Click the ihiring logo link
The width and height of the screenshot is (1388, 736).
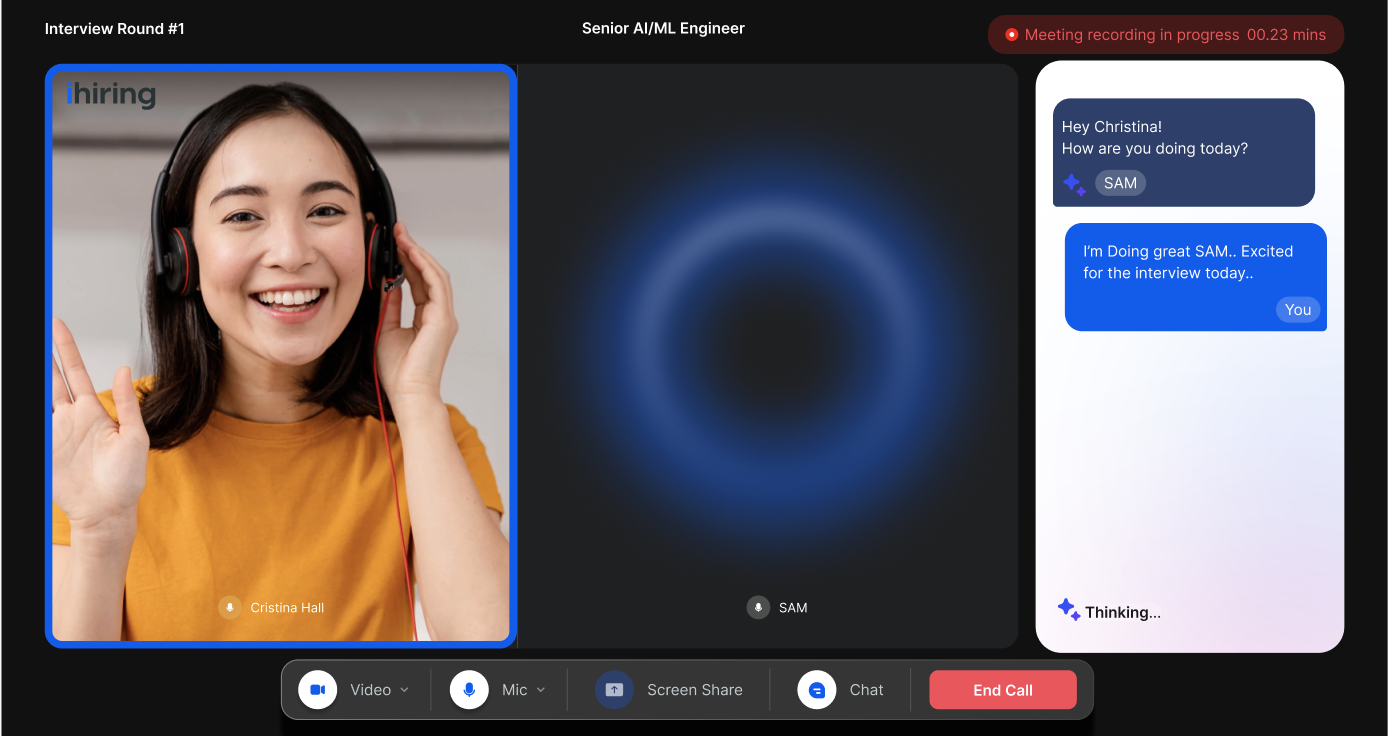pyautogui.click(x=111, y=93)
